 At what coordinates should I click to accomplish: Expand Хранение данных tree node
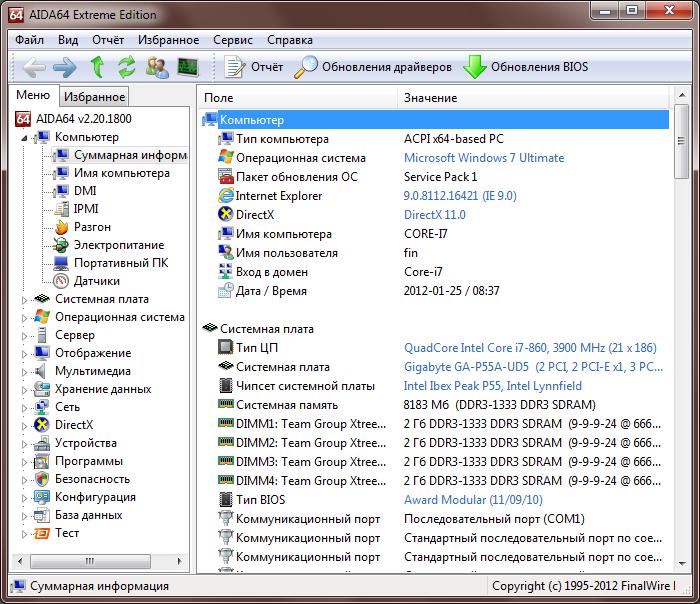click(25, 390)
